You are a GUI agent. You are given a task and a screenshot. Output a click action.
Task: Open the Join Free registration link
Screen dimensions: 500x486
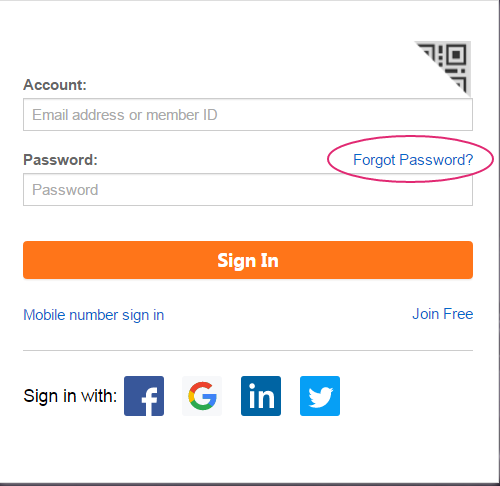coord(443,314)
